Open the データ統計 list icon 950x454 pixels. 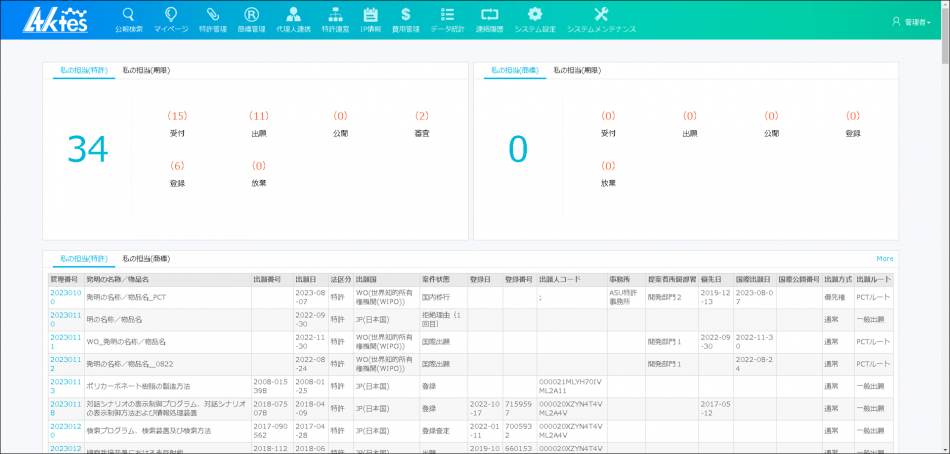447,15
